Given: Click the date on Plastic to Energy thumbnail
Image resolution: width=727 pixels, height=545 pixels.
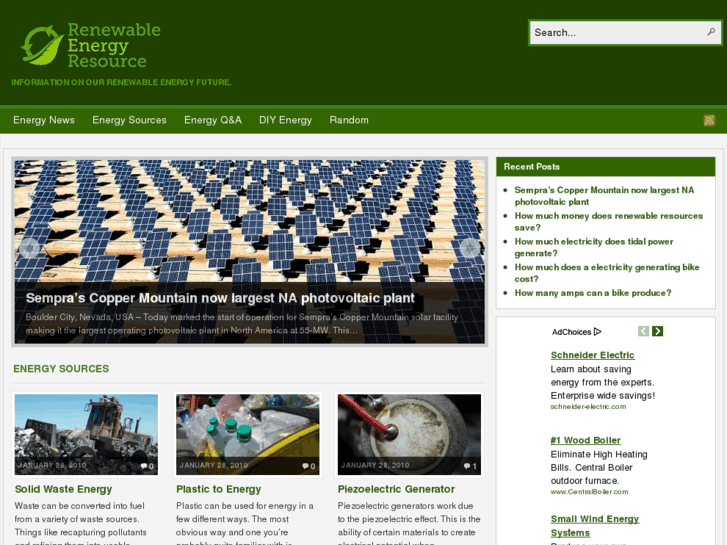Looking at the screenshot, I should point(214,465).
